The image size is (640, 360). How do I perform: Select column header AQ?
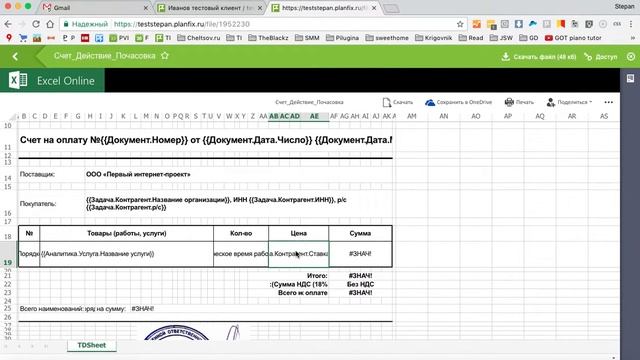coord(540,116)
